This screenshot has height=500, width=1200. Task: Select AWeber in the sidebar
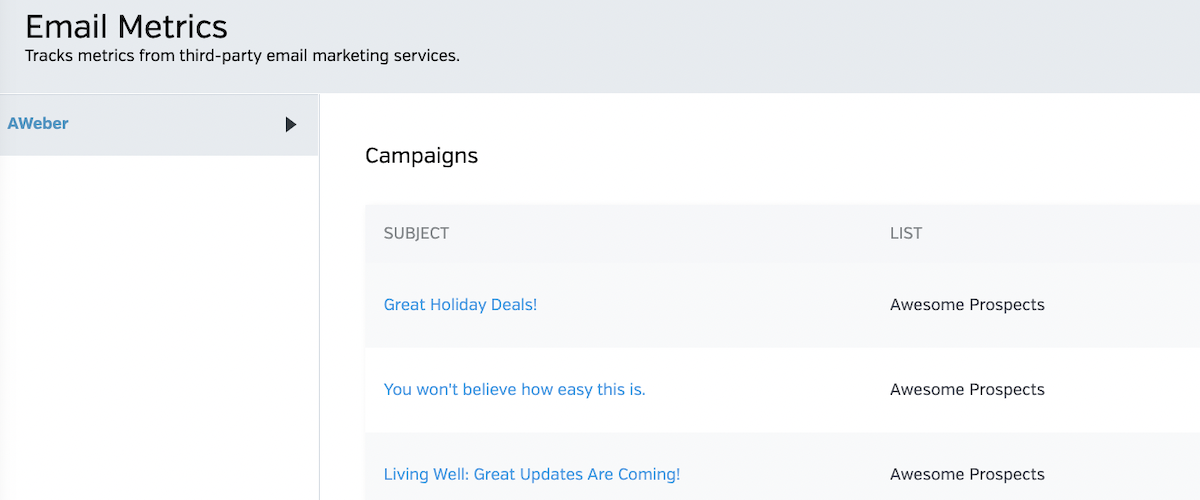[38, 124]
